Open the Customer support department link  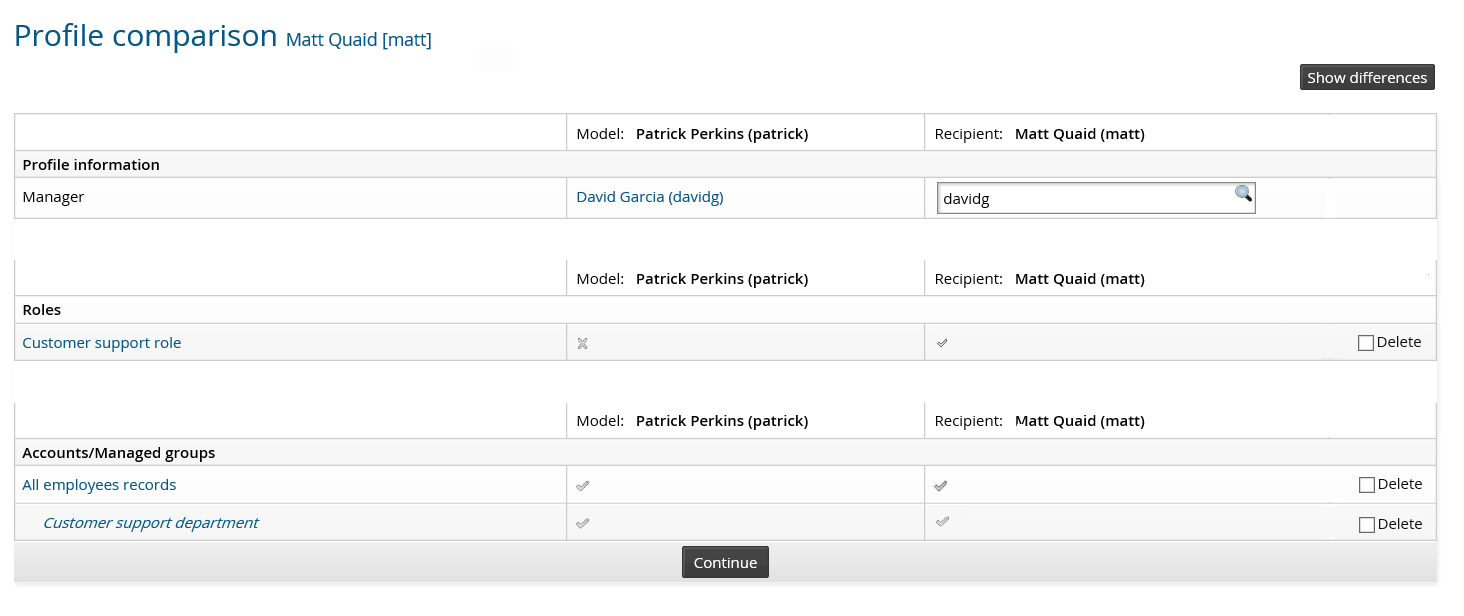[x=150, y=522]
